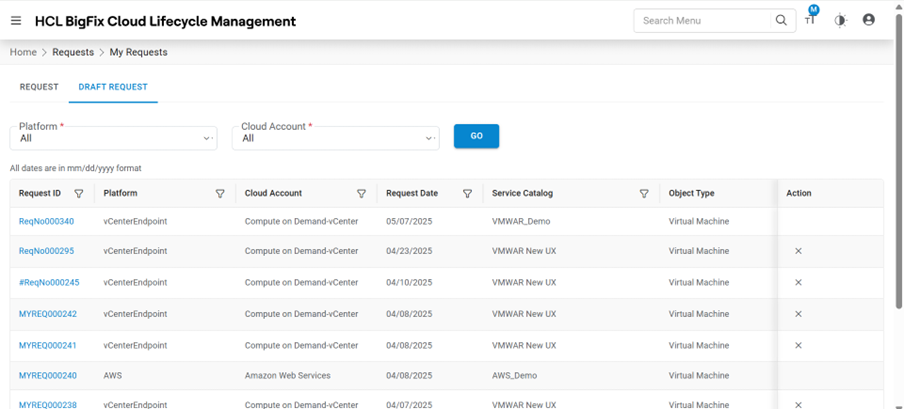The image size is (904, 409).
Task: Filter the Request Date column
Action: [467, 194]
